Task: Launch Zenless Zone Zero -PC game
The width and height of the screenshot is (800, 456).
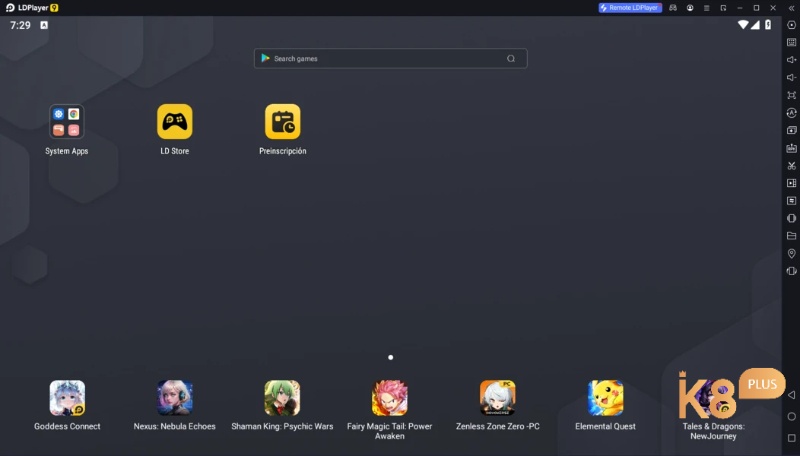Action: (x=497, y=398)
